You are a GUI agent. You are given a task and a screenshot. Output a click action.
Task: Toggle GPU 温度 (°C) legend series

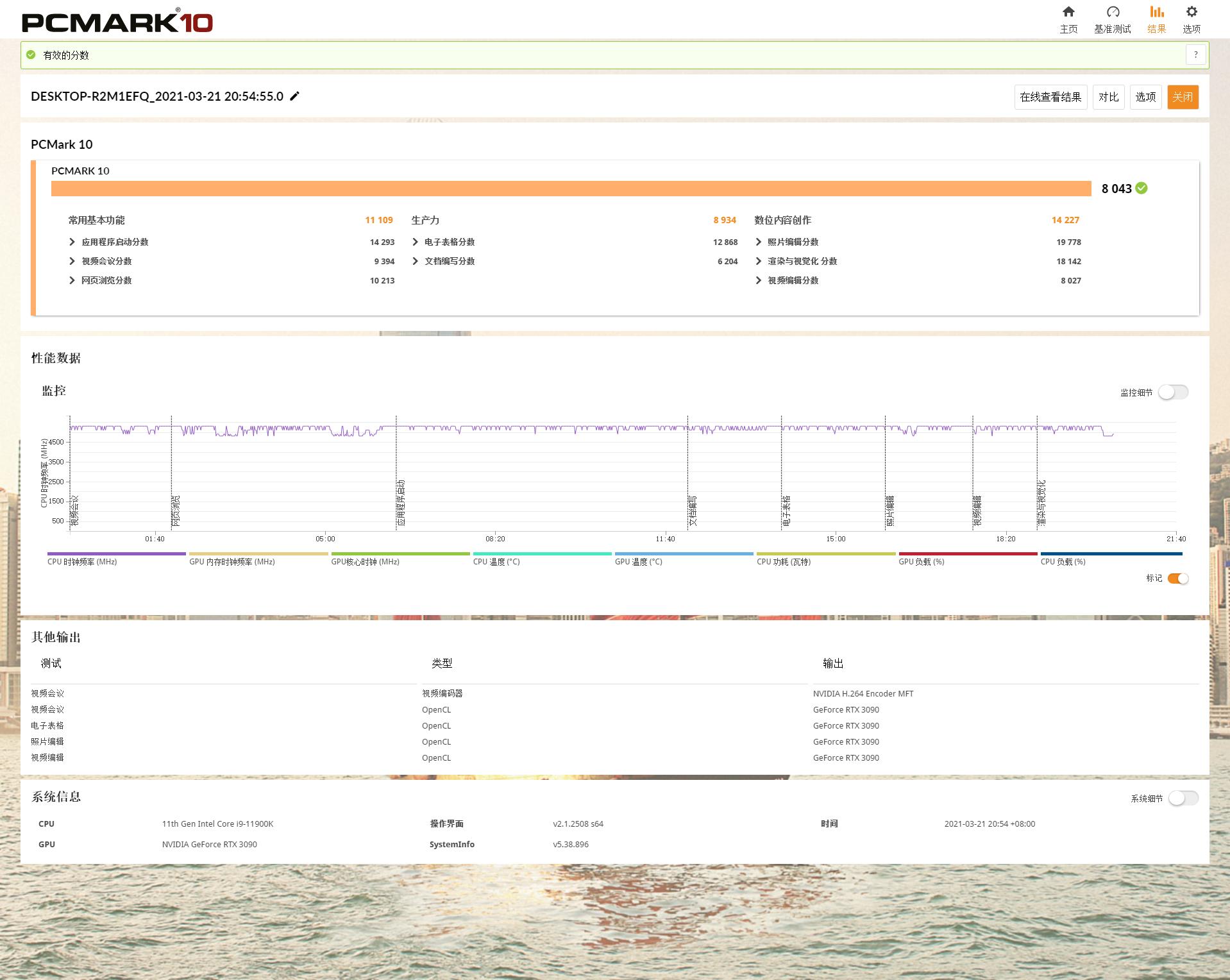[684, 559]
